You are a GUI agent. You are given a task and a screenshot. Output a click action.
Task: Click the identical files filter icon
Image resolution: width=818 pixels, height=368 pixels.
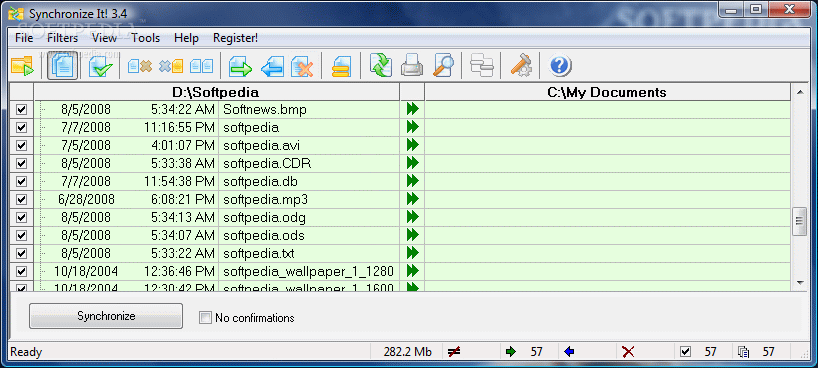pos(201,66)
